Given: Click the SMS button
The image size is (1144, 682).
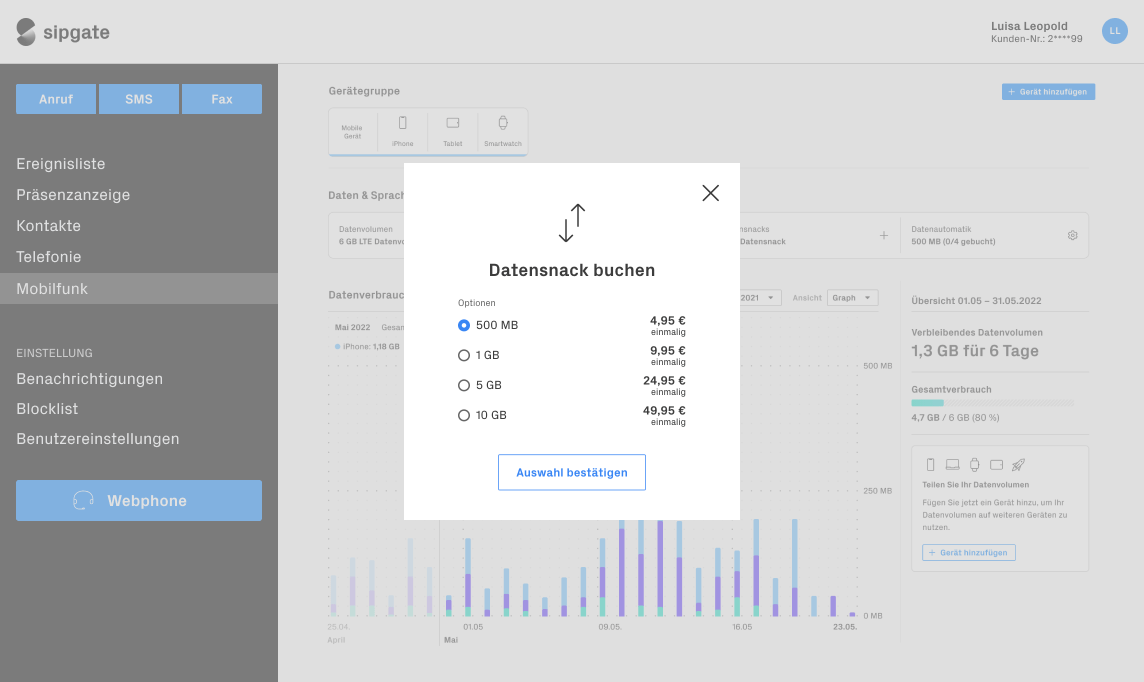Looking at the screenshot, I should [x=139, y=99].
